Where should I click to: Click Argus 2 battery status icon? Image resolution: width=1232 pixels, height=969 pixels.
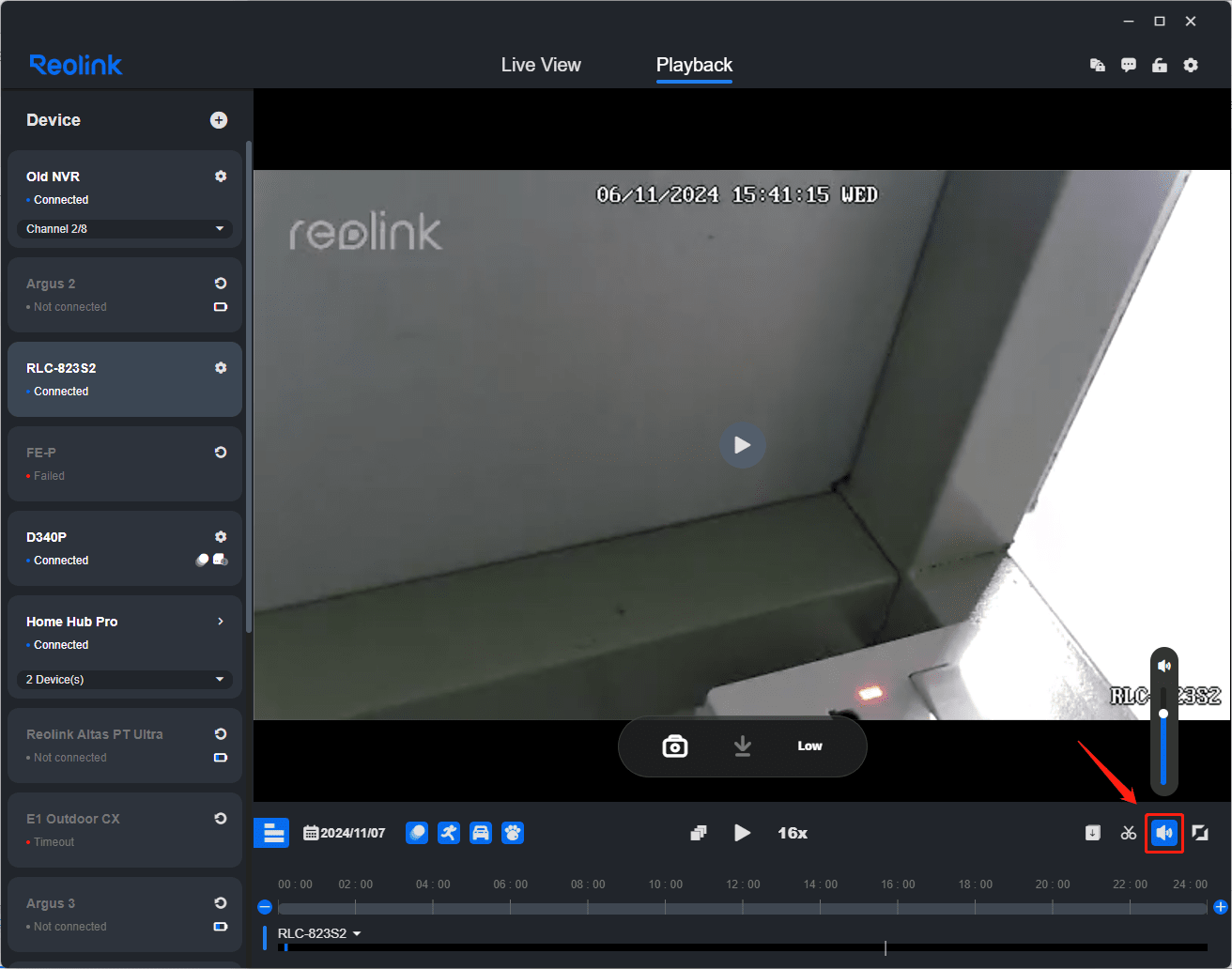(x=221, y=307)
